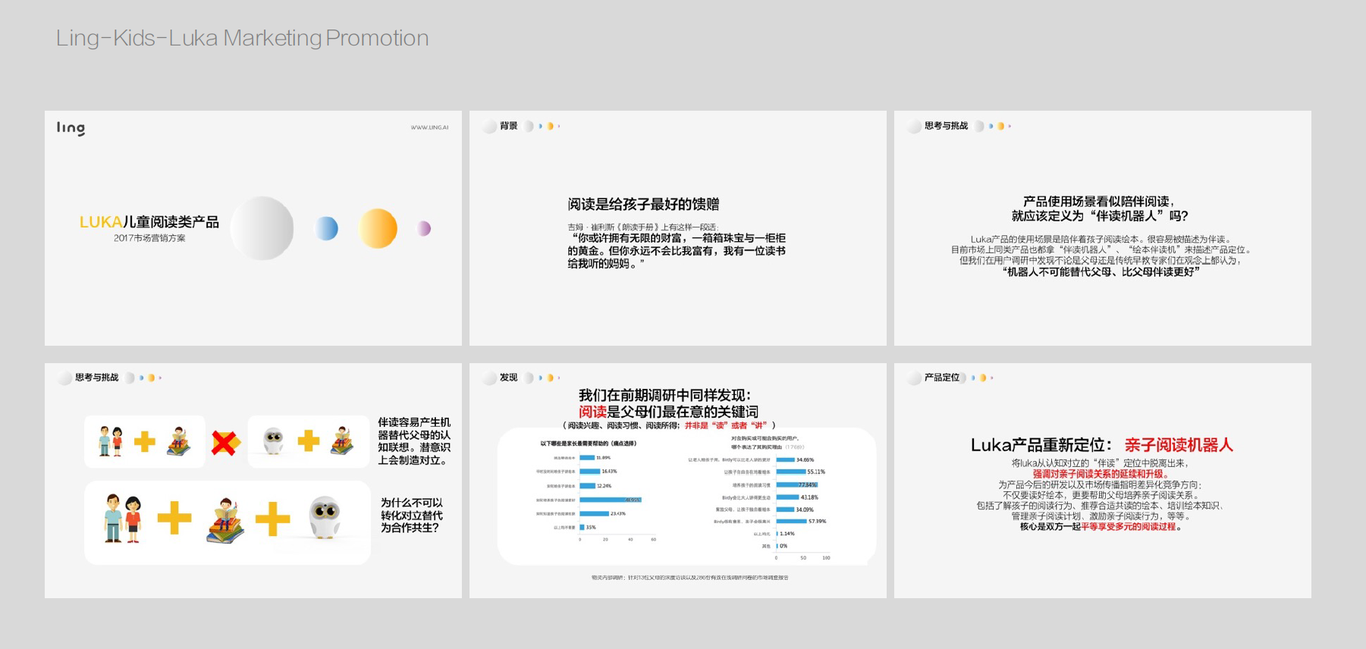1366x649 pixels.
Task: Select the '阅读是父母们最在意的关键词' line
Action: (x=668, y=412)
